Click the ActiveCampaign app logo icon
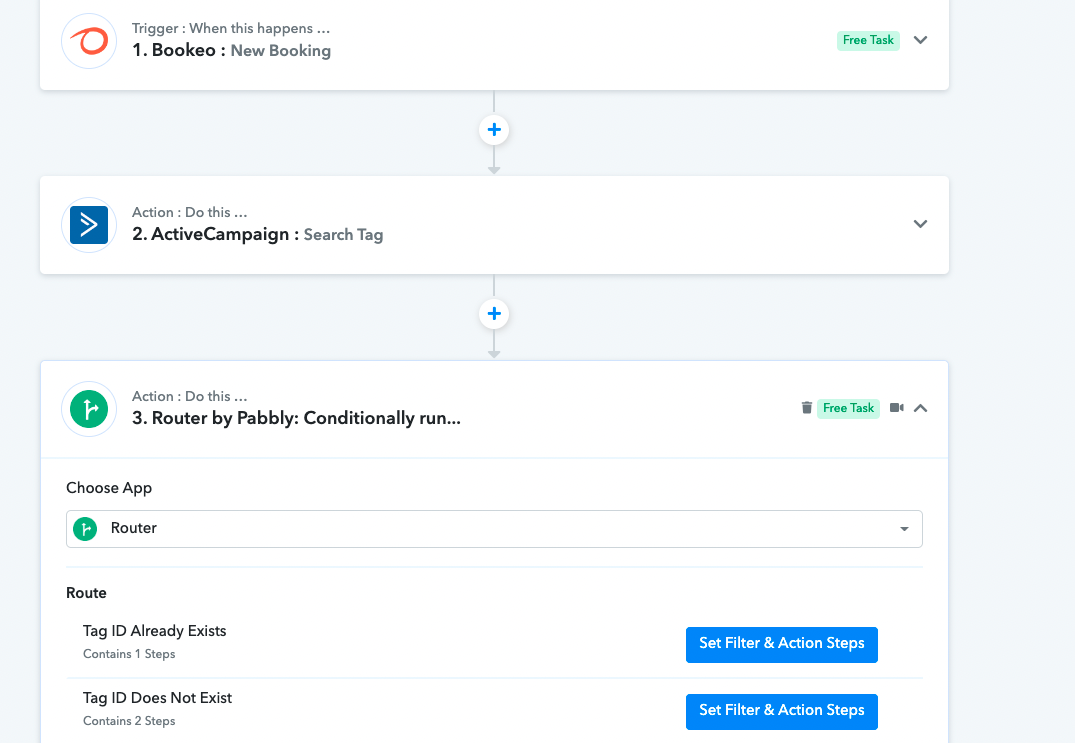Screen dimensions: 1075x743 click(x=89, y=225)
